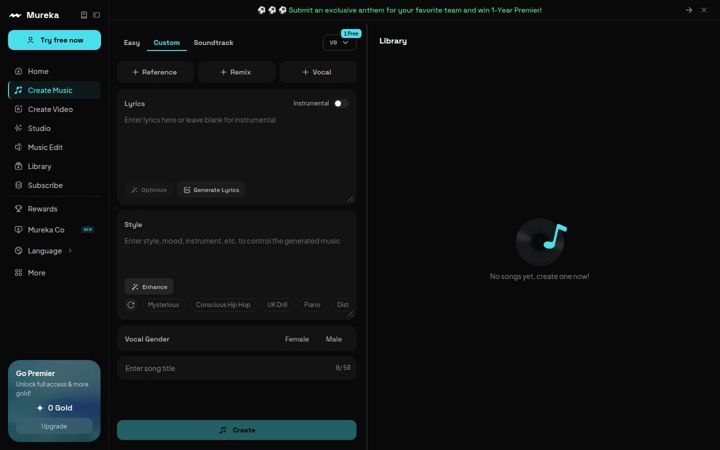This screenshot has width=720, height=450.
Task: Click the Mureka logo icon
Action: tap(15, 15)
